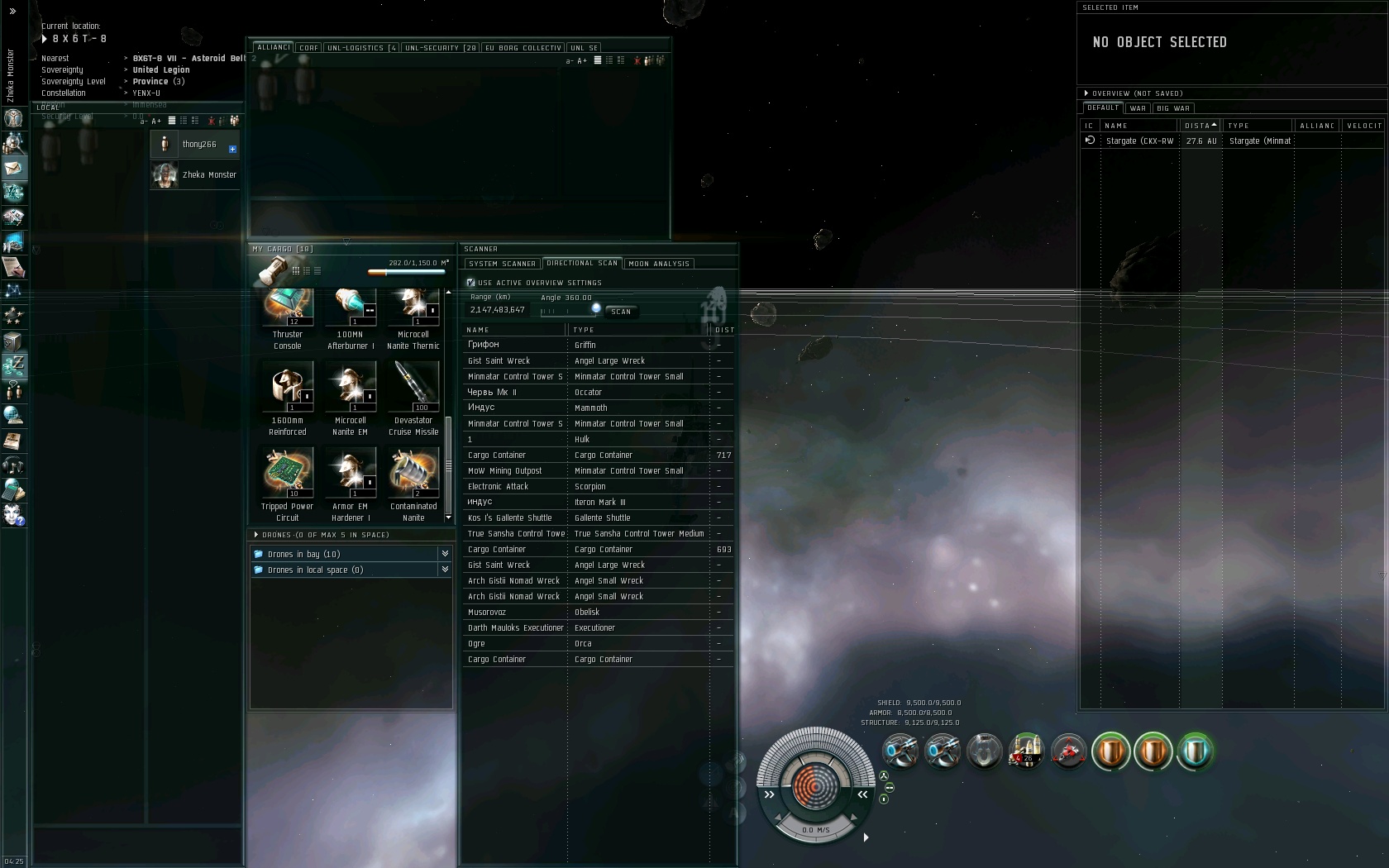Open the Contracts paper-and-pen Neocom icon
The image size is (1389, 868).
pyautogui.click(x=13, y=267)
